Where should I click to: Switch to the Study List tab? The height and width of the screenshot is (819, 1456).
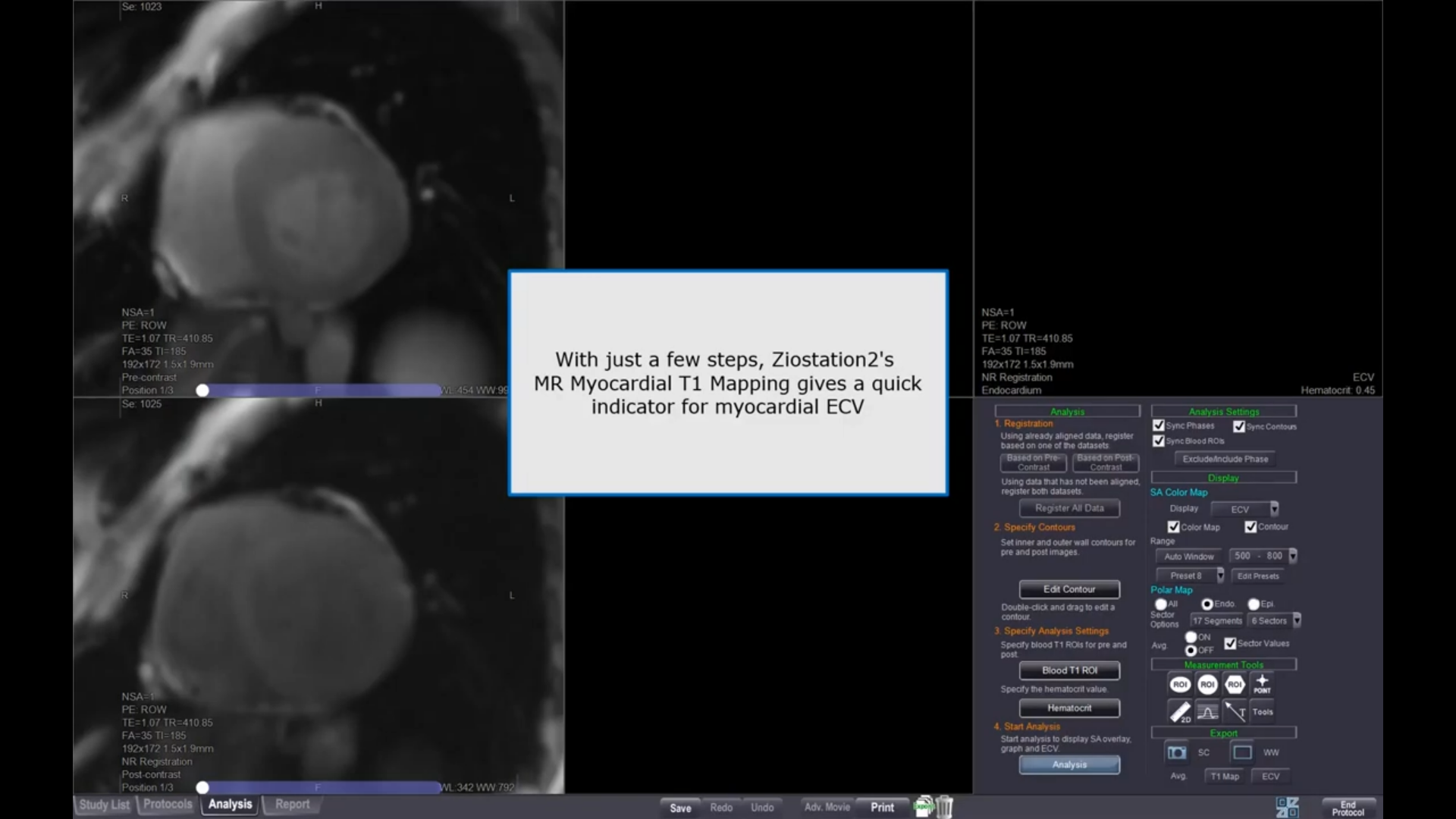click(x=105, y=805)
